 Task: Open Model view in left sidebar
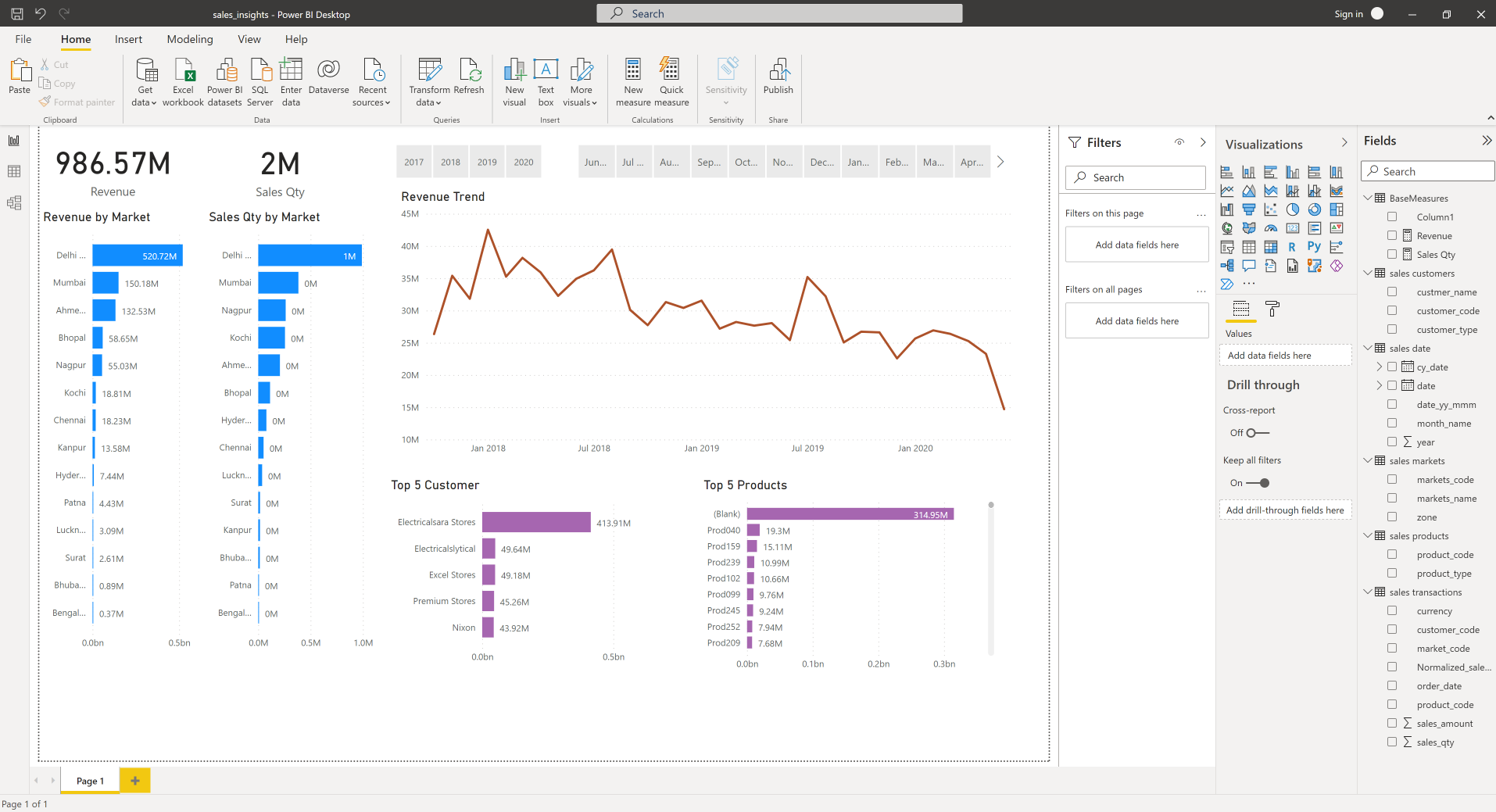pyautogui.click(x=14, y=203)
